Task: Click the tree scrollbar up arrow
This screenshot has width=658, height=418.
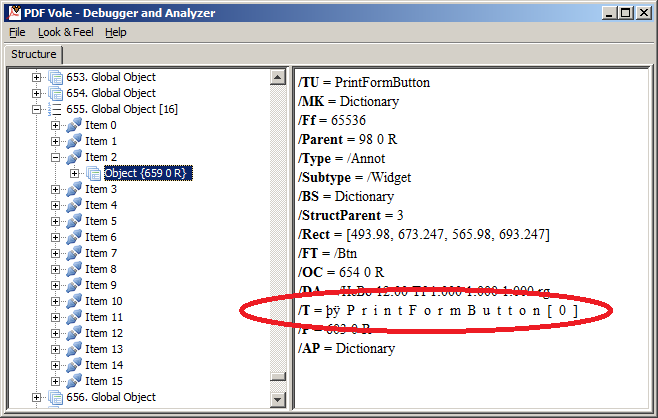Action: [278, 77]
